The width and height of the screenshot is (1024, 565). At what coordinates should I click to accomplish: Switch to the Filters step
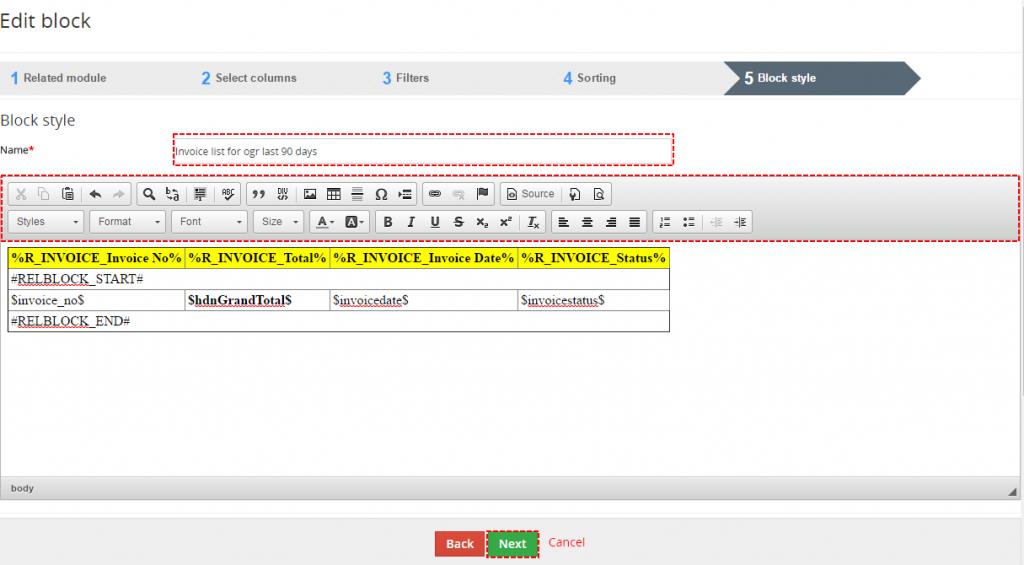406,78
